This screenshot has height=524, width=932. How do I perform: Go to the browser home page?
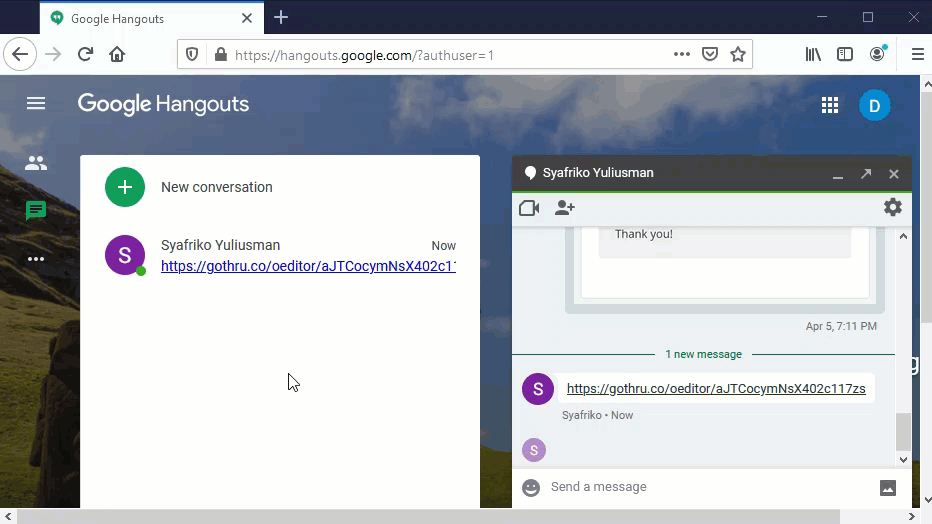[x=117, y=55]
